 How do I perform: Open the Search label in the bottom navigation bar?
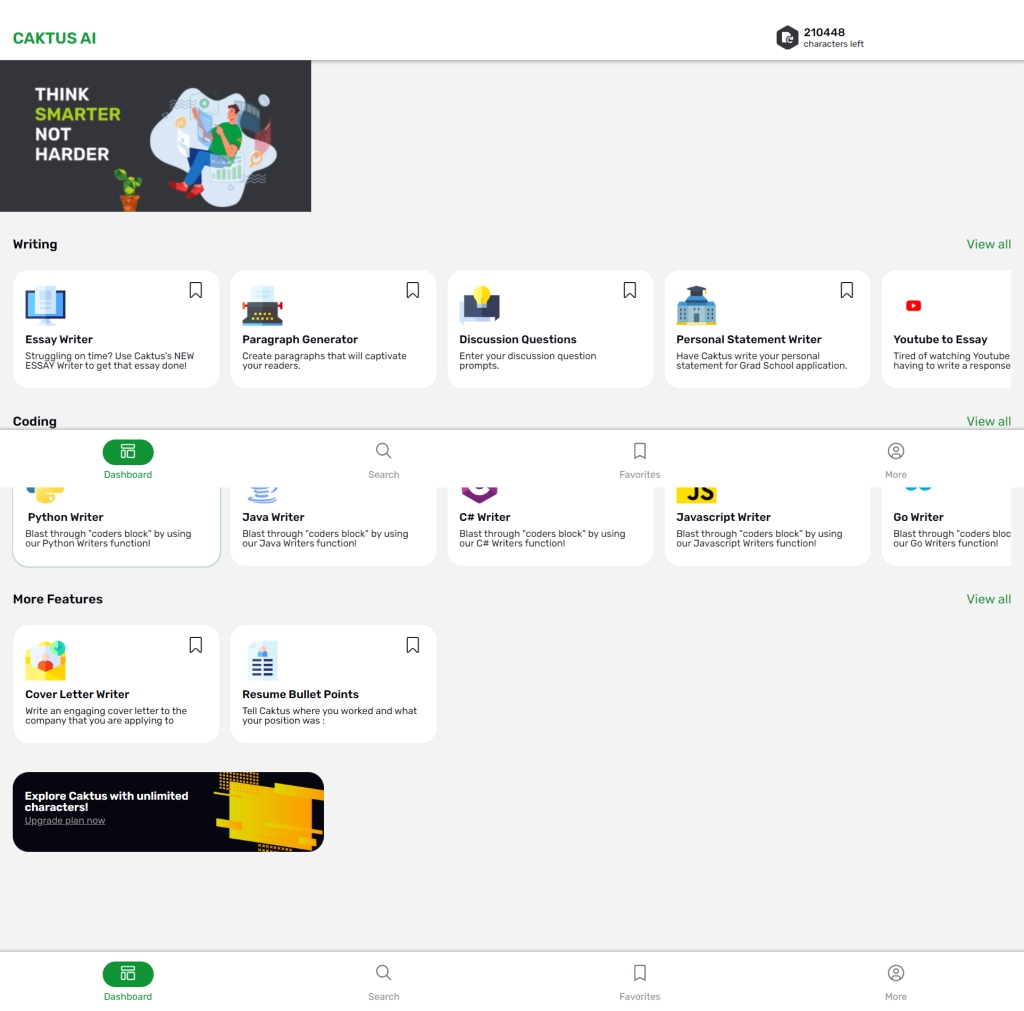pyautogui.click(x=383, y=997)
